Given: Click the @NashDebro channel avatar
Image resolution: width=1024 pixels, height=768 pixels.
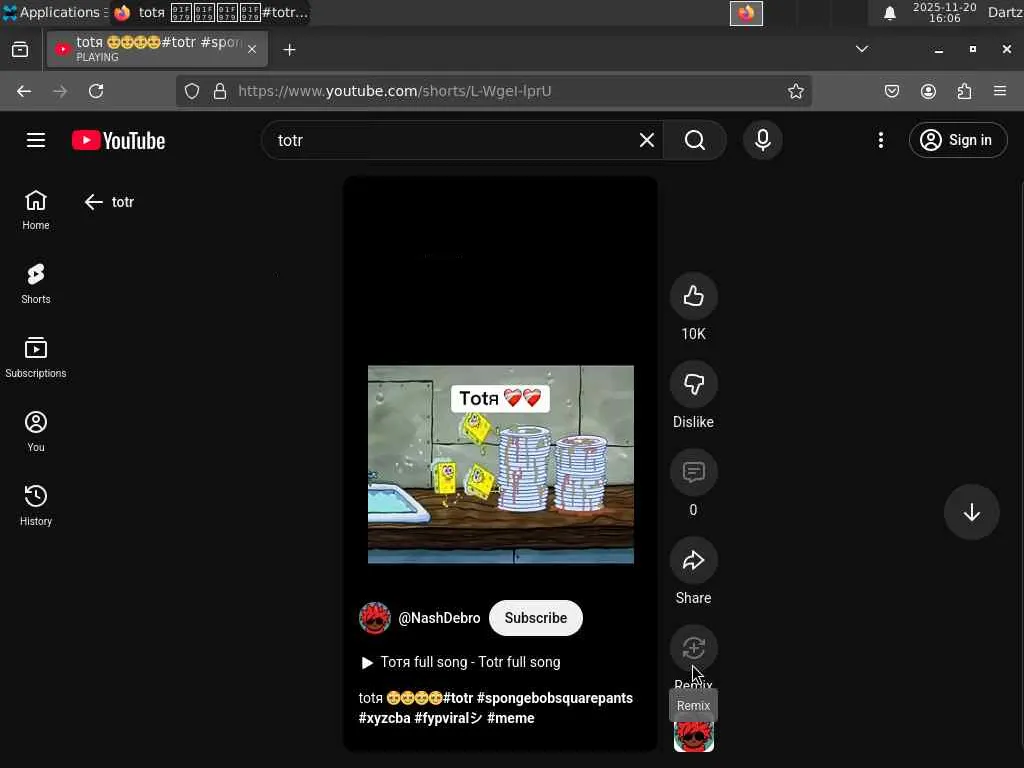Looking at the screenshot, I should coord(375,618).
